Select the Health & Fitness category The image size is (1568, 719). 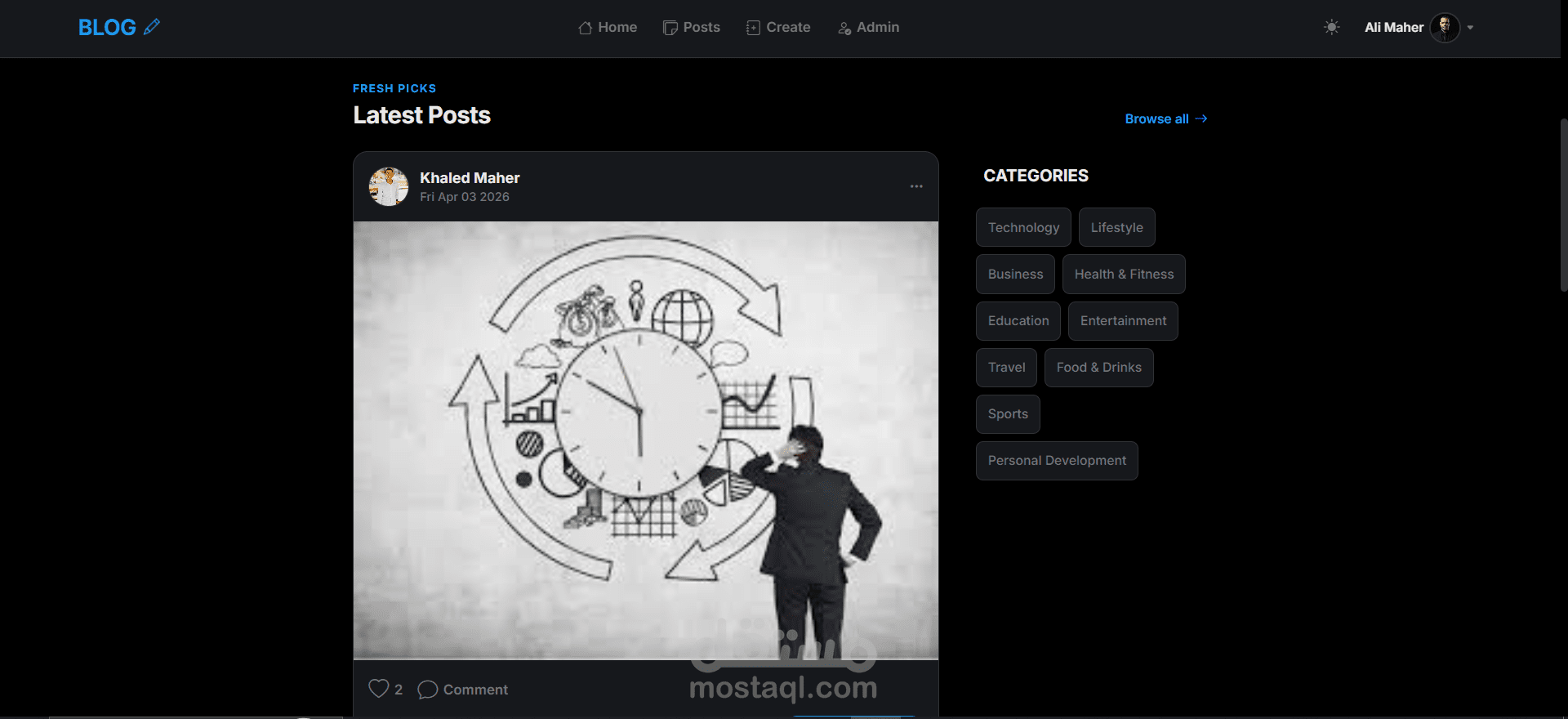[1124, 274]
